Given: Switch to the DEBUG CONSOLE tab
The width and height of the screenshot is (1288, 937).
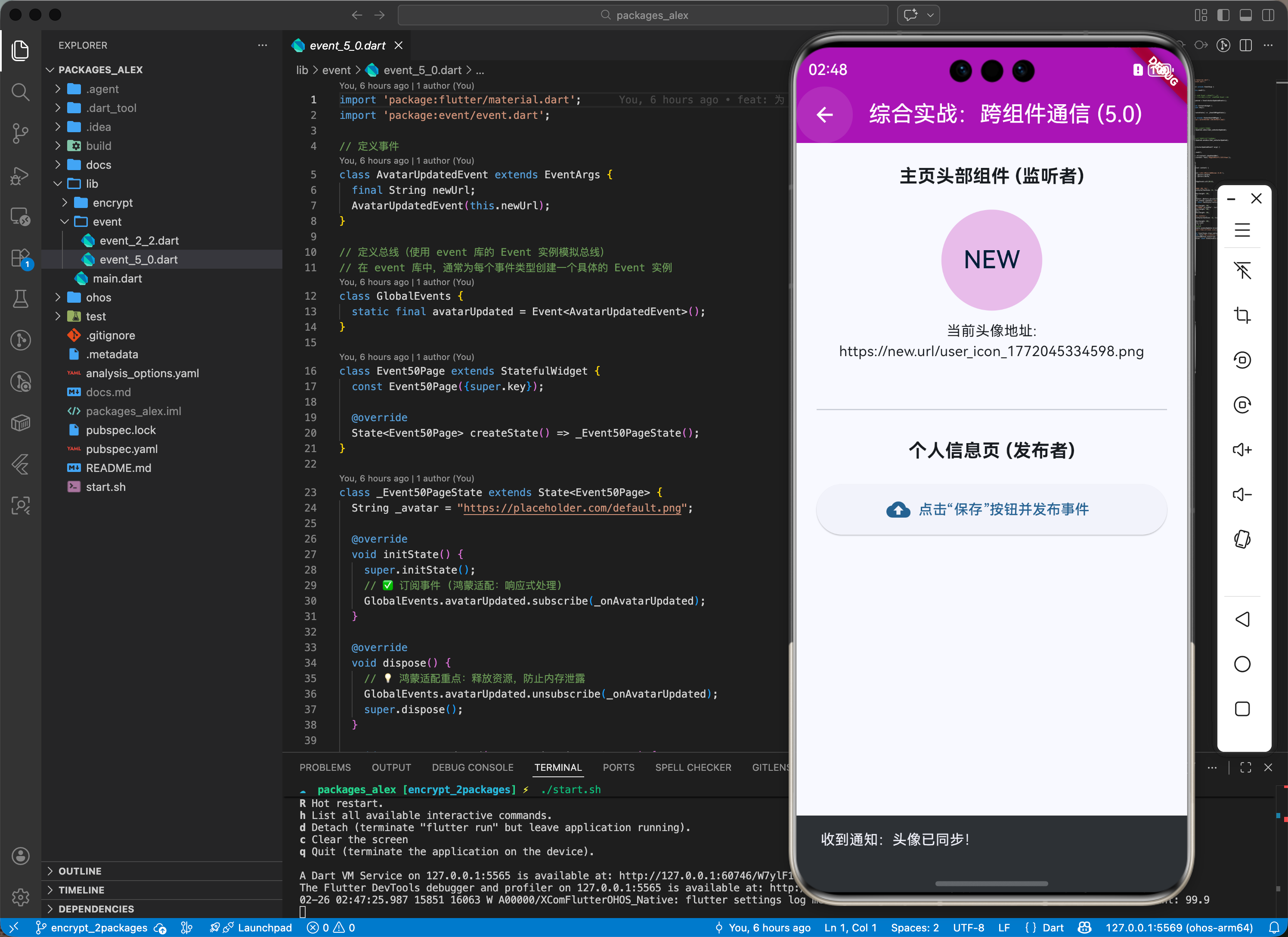Looking at the screenshot, I should click(x=472, y=767).
